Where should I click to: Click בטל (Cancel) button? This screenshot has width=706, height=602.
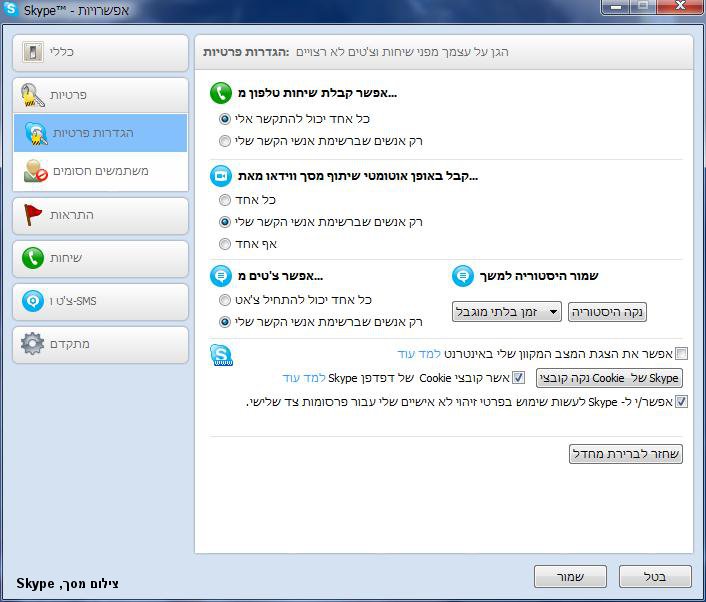[x=655, y=577]
